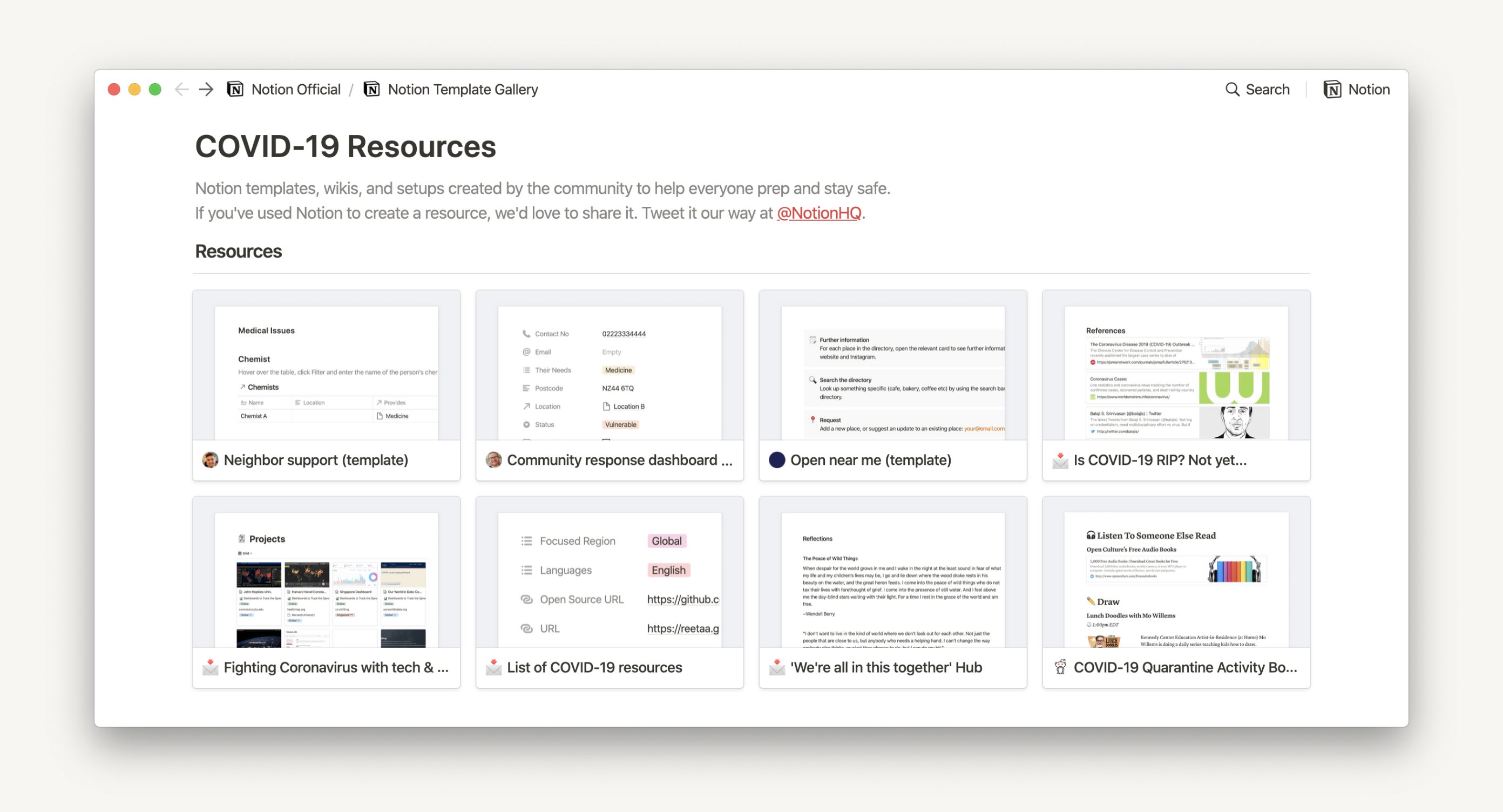The width and height of the screenshot is (1503, 812).
Task: Click the back navigation arrow
Action: click(181, 89)
